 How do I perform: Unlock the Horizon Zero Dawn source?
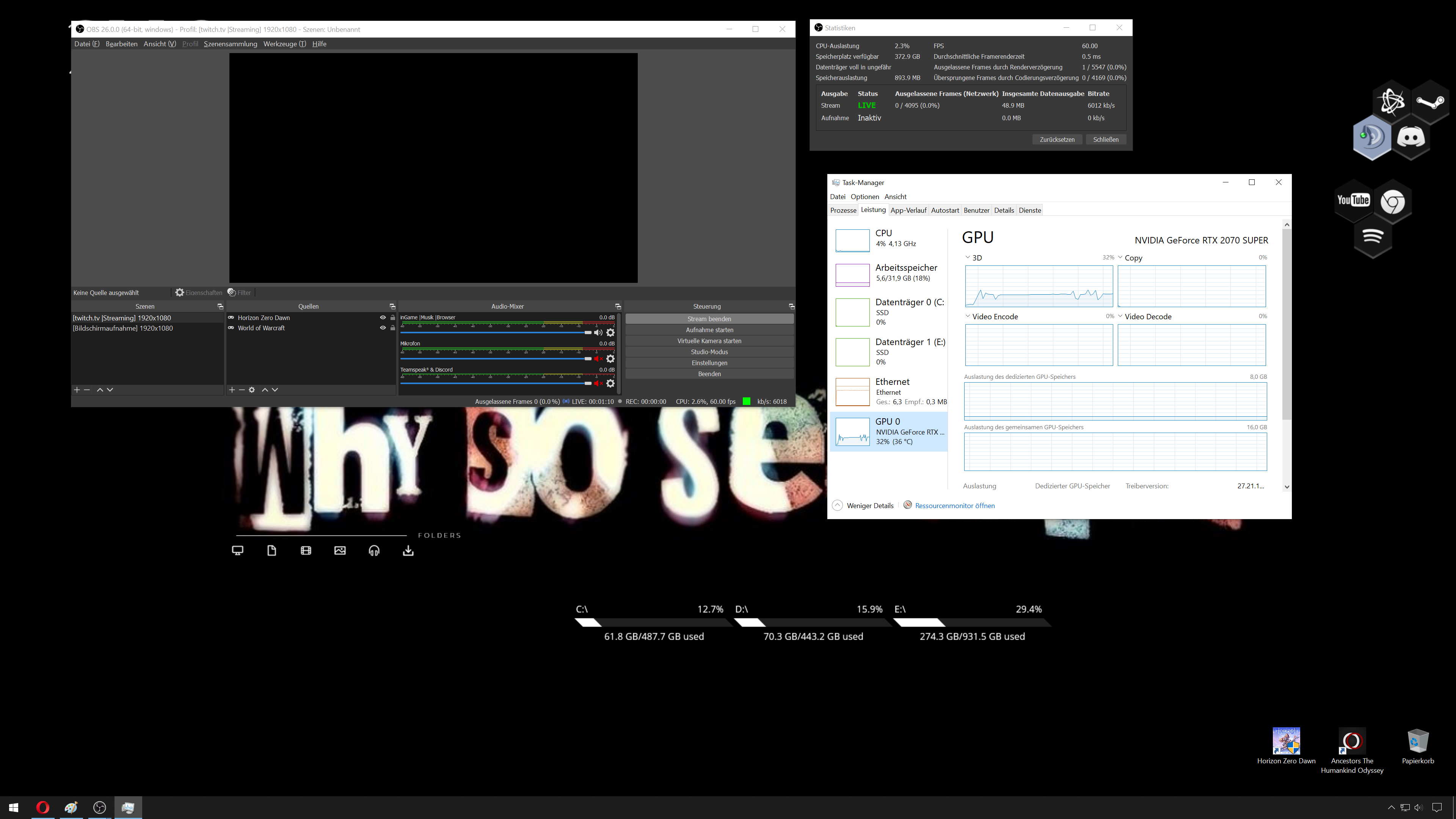393,318
